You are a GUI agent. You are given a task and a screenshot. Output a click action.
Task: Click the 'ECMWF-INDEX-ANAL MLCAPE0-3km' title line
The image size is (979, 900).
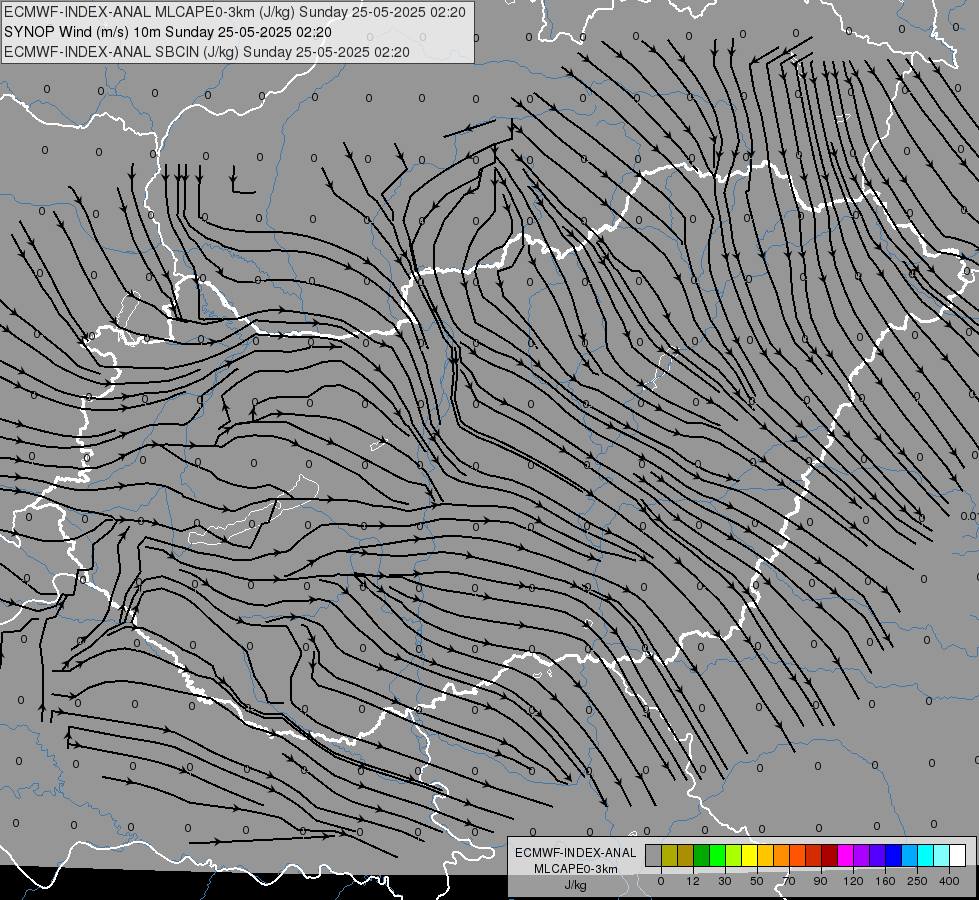pyautogui.click(x=234, y=12)
